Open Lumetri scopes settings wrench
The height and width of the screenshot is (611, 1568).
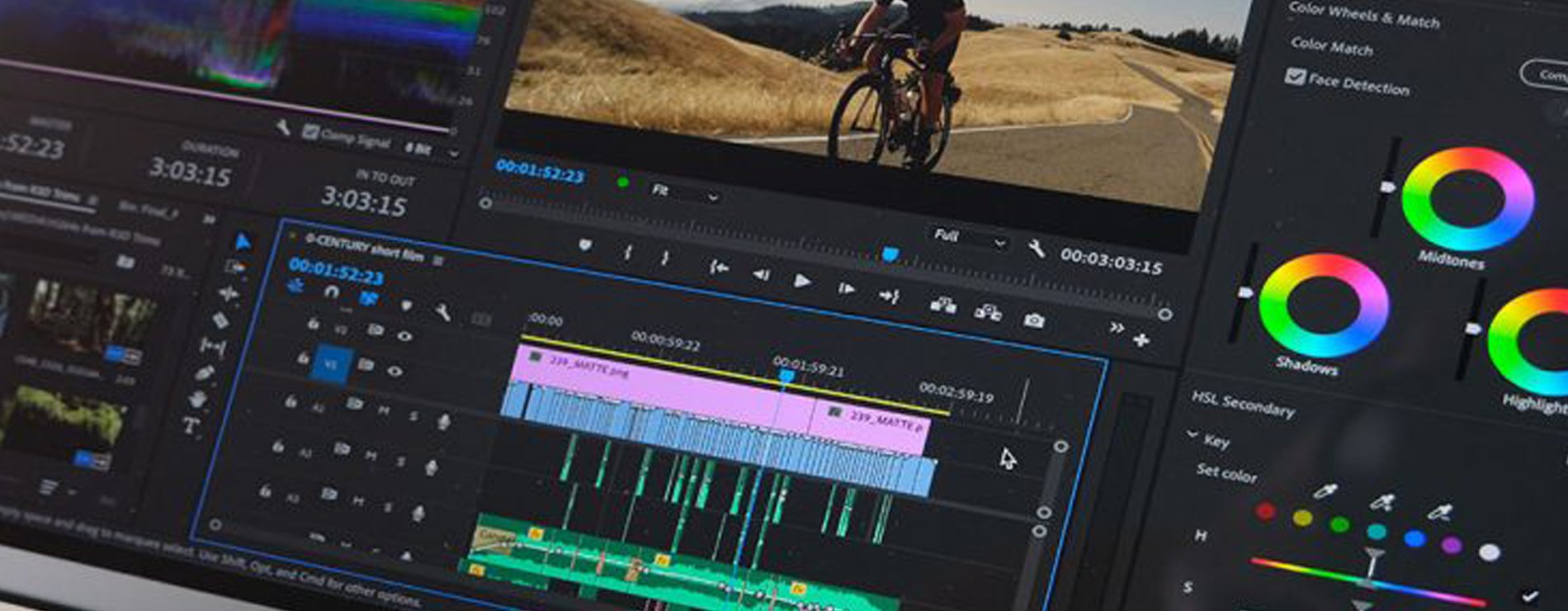283,127
